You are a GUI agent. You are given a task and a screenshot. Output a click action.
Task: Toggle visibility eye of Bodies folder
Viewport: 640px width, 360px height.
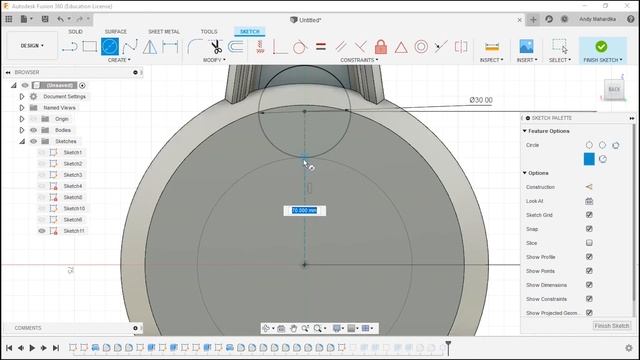click(33, 130)
